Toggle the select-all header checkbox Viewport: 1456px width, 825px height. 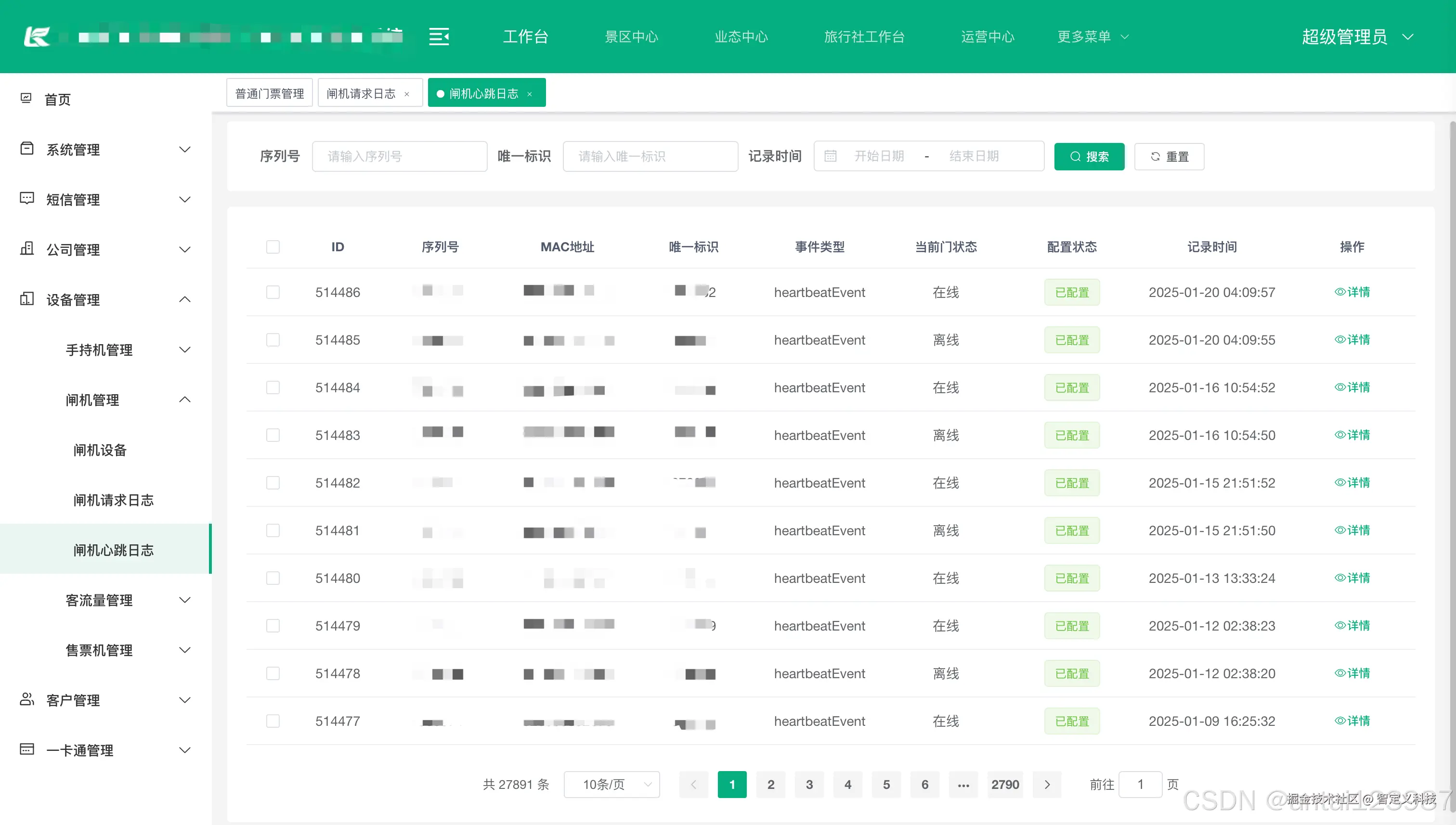(273, 247)
